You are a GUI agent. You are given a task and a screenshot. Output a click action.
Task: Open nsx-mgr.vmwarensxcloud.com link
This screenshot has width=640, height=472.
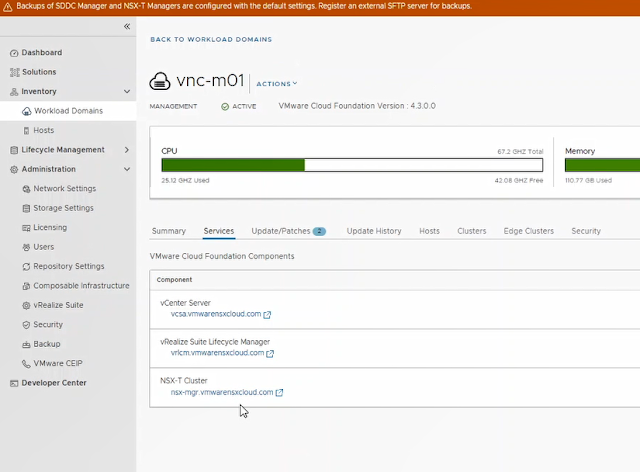222,392
